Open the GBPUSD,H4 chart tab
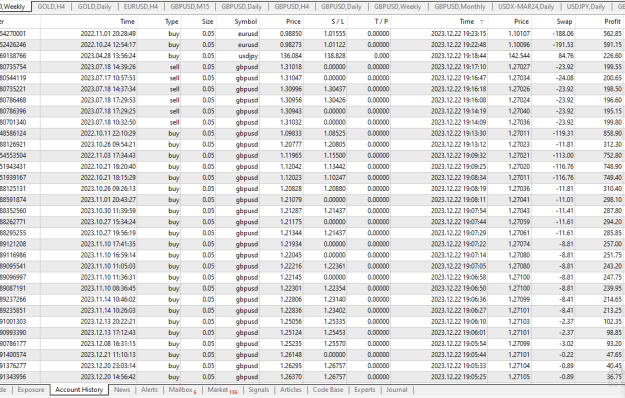Image resolution: width=625 pixels, height=398 pixels. [x=292, y=7]
